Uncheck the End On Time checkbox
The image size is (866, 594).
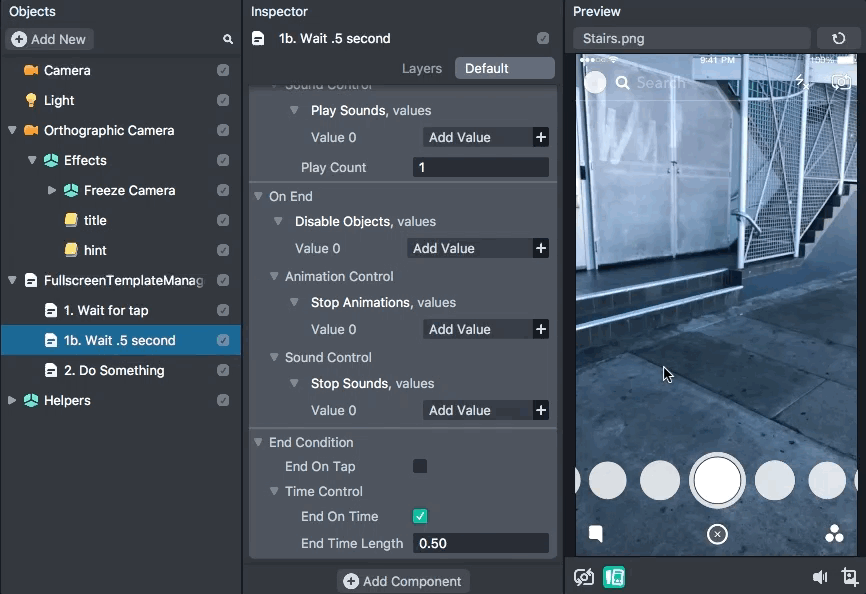(420, 517)
